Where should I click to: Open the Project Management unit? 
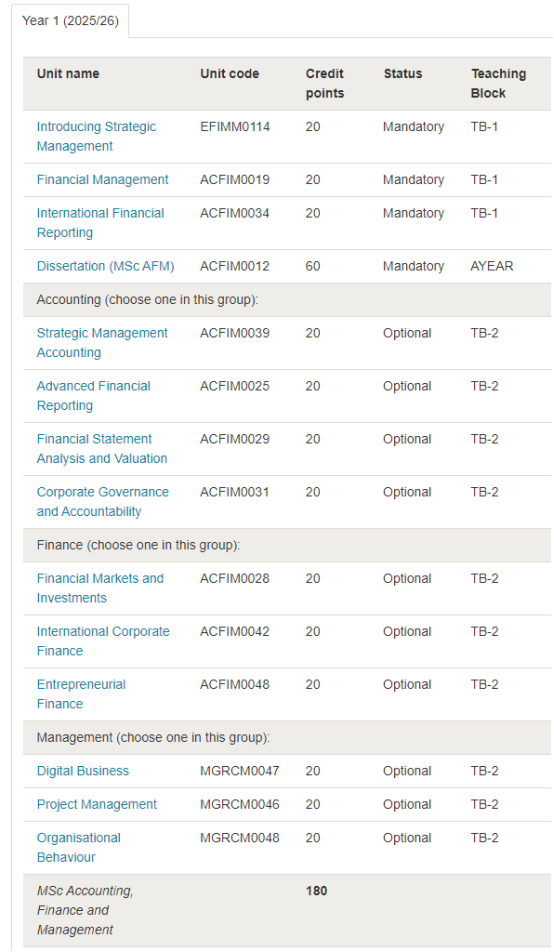click(x=97, y=804)
